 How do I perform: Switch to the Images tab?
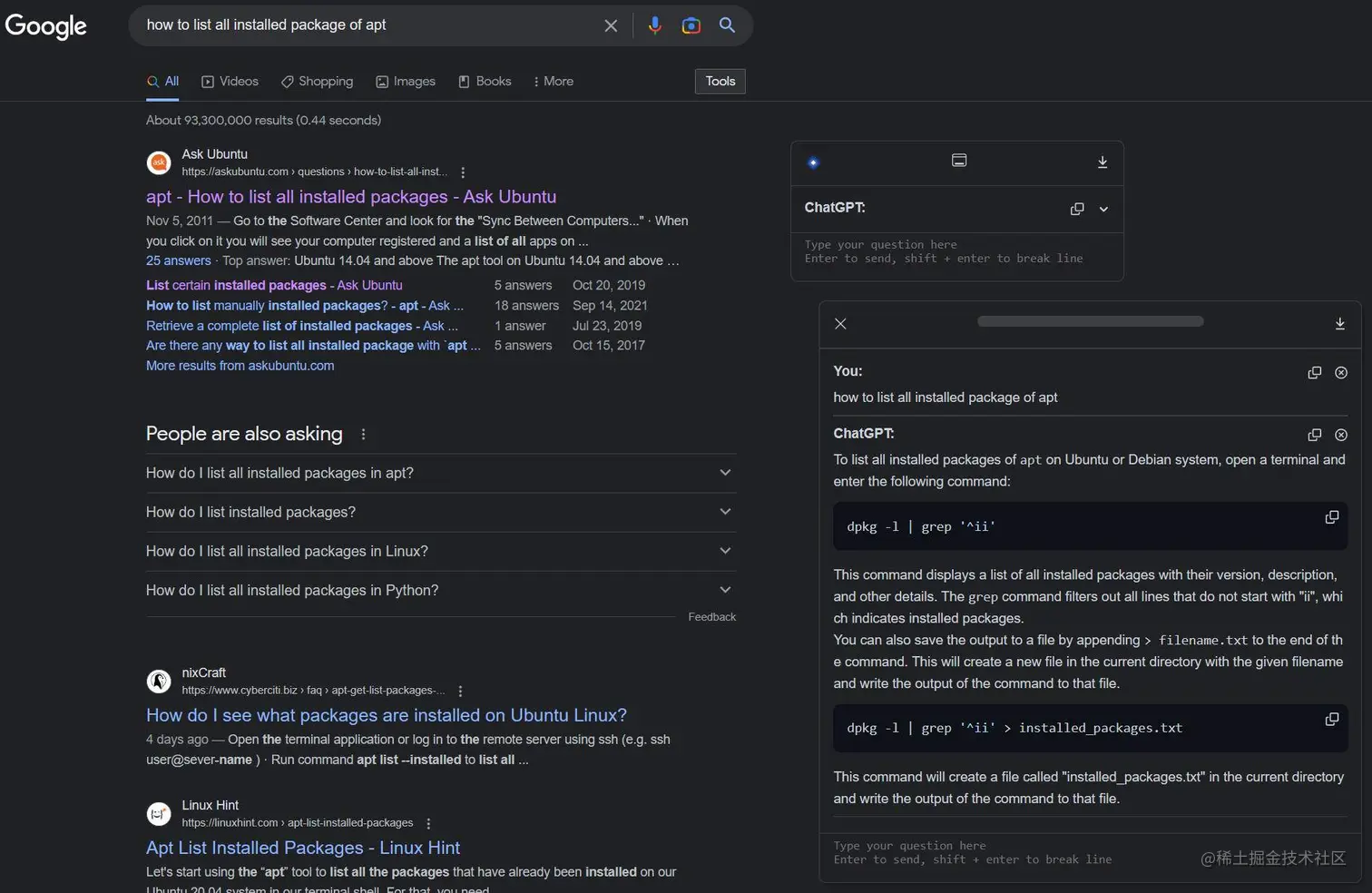[406, 82]
